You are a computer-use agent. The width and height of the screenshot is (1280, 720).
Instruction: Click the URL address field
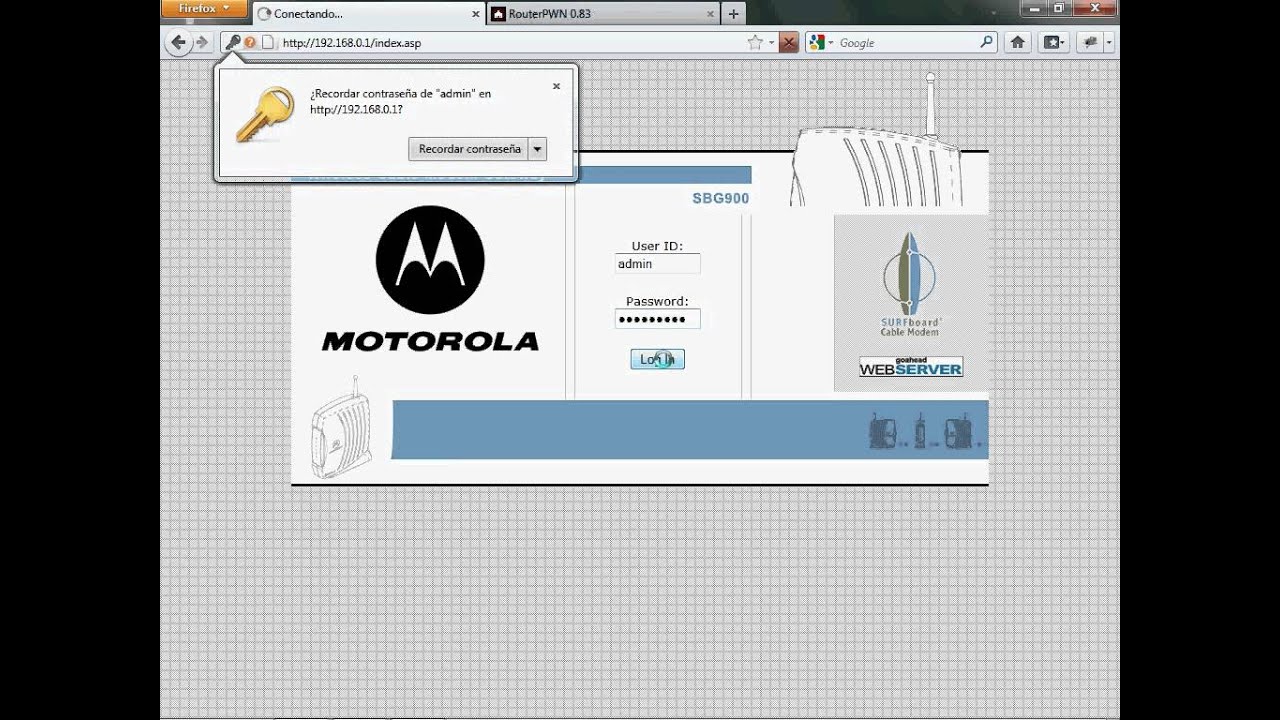point(510,43)
